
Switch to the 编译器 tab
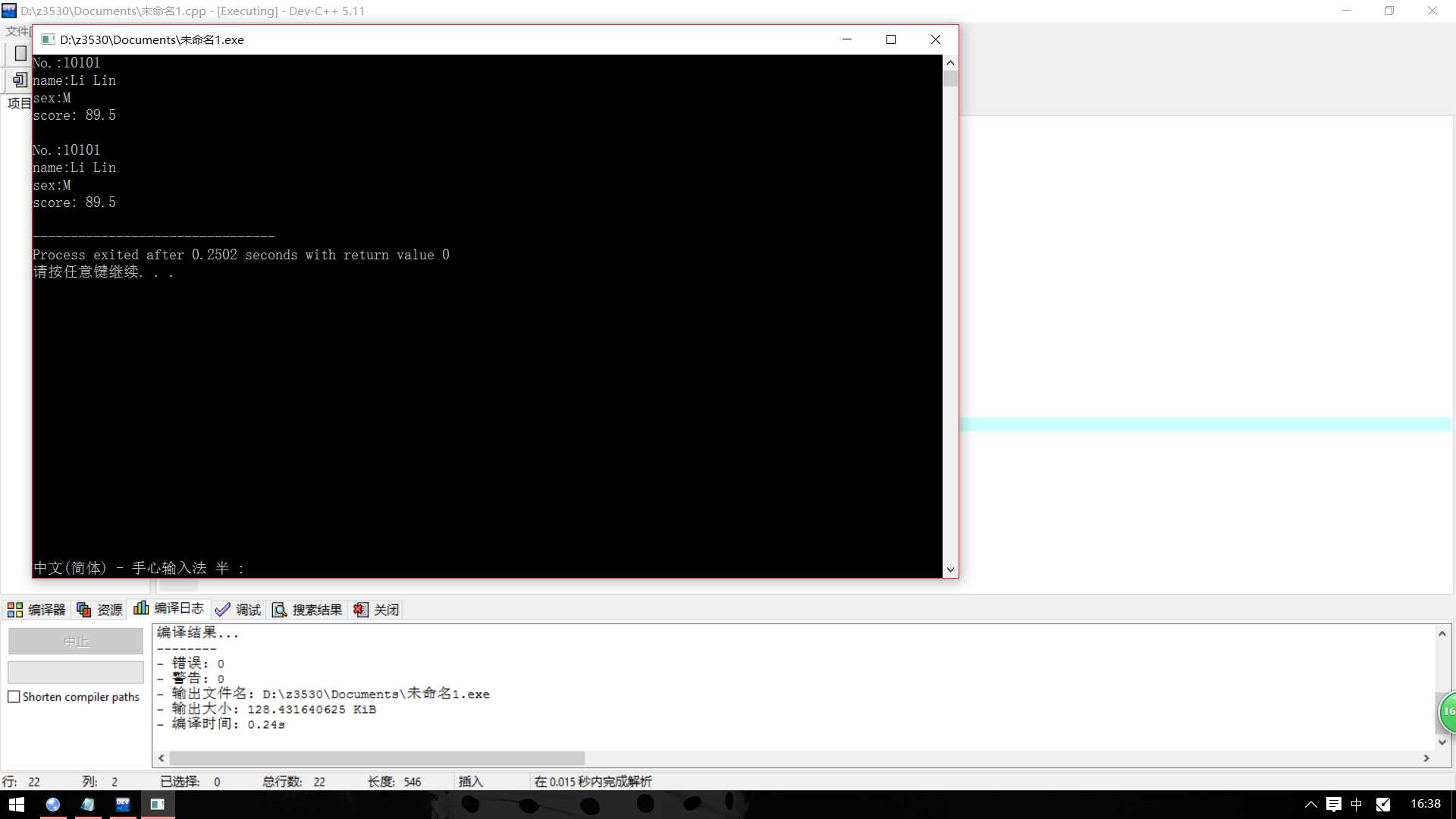tap(36, 610)
